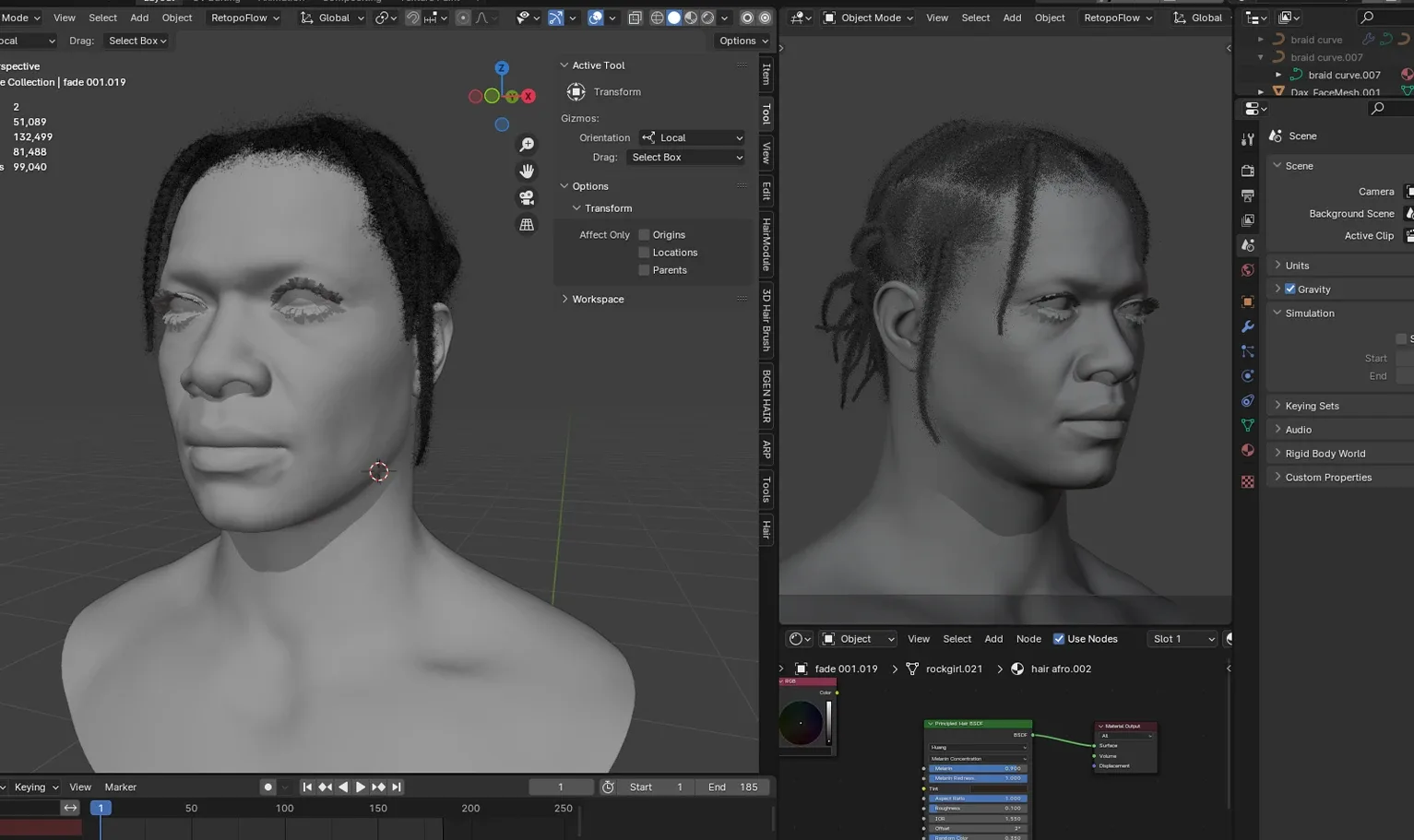Image resolution: width=1414 pixels, height=840 pixels.
Task: Toggle the camera view icon in the viewport
Action: [527, 198]
